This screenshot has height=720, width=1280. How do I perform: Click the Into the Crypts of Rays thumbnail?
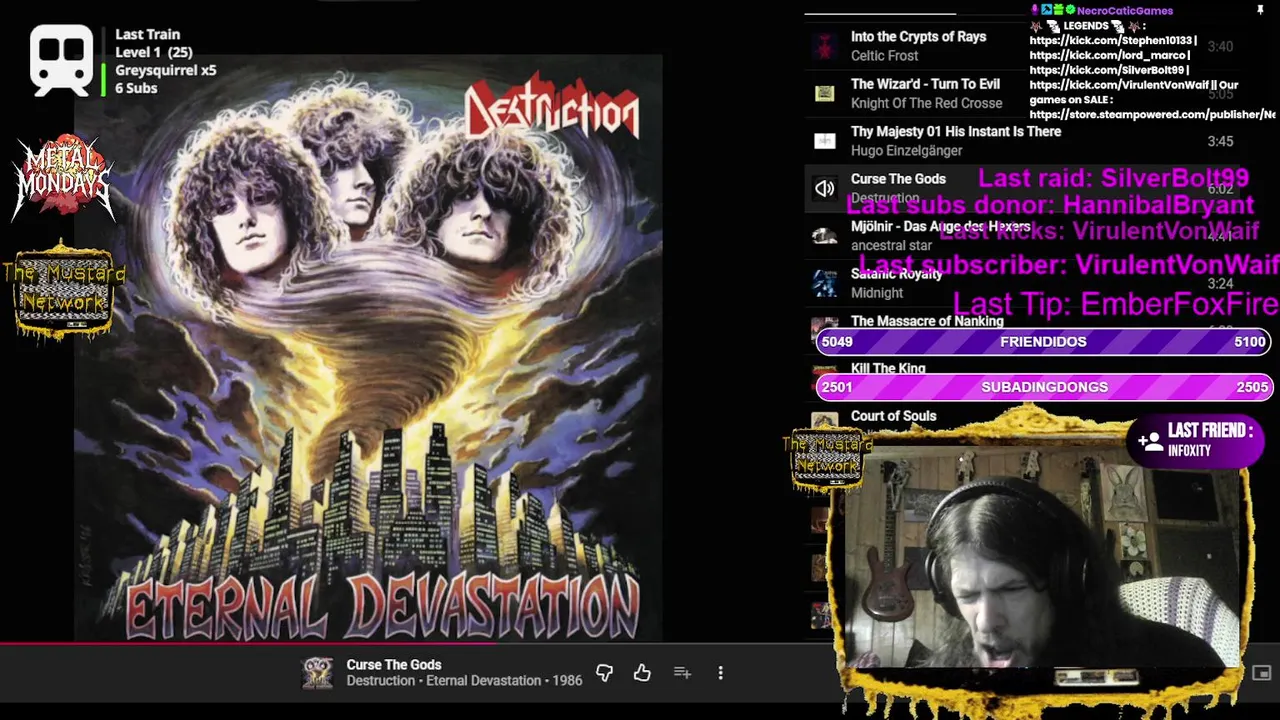pyautogui.click(x=824, y=45)
